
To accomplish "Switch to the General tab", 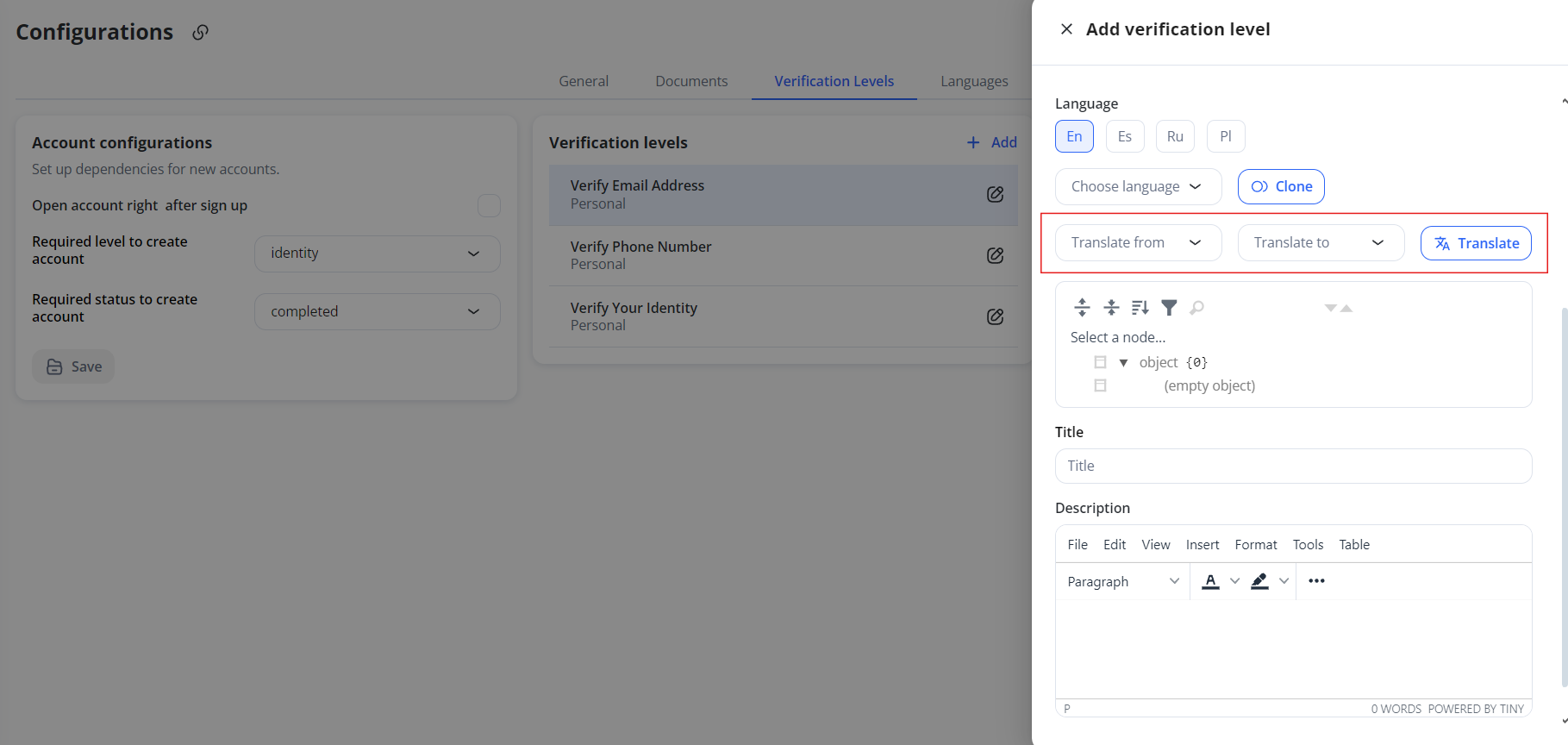I will 584,81.
